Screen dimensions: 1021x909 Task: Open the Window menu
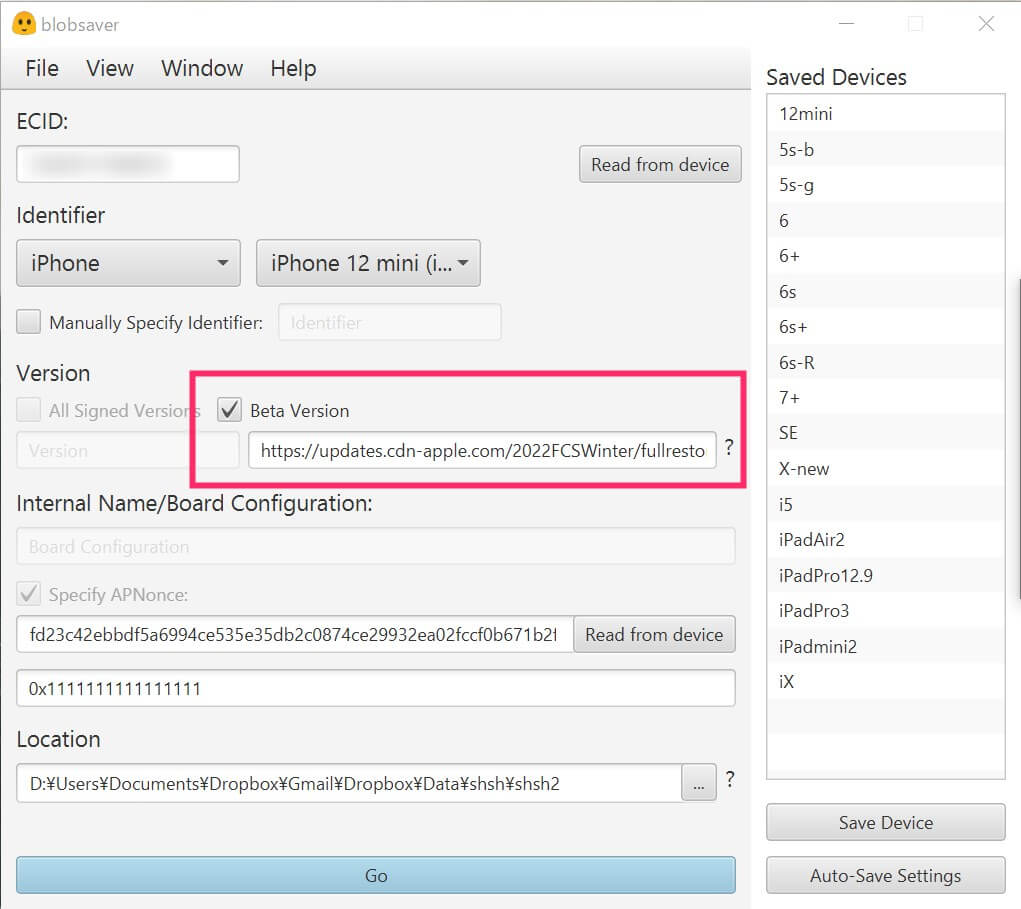tap(202, 68)
